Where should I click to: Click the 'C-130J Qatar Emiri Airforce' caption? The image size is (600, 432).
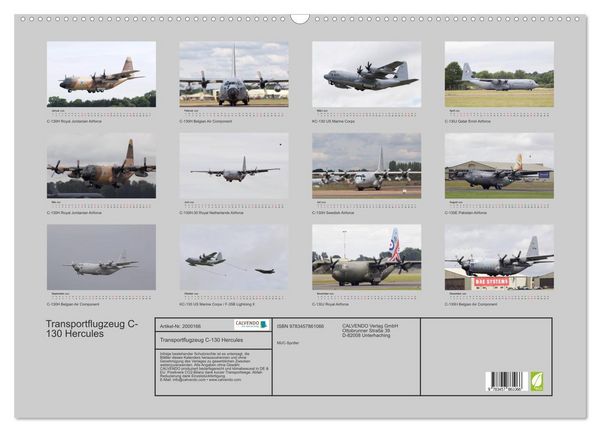click(x=467, y=121)
